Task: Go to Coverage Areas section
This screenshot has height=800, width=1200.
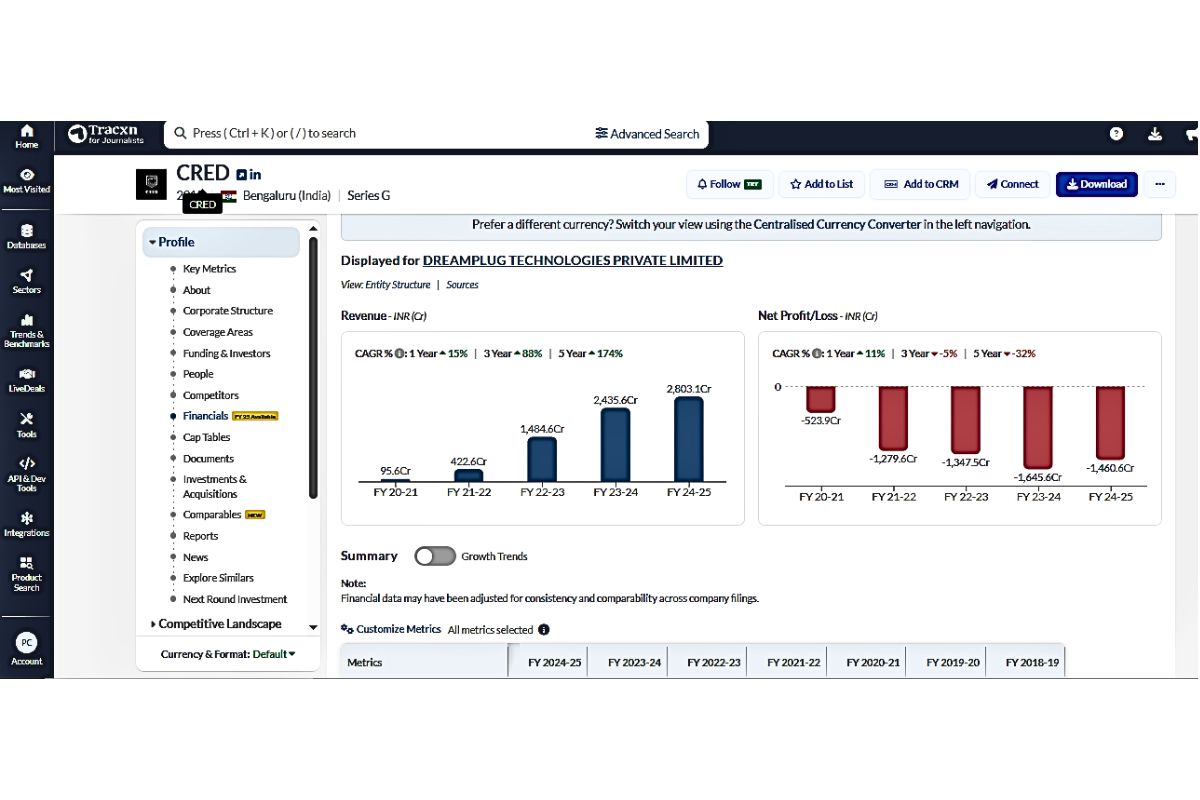Action: point(217,332)
